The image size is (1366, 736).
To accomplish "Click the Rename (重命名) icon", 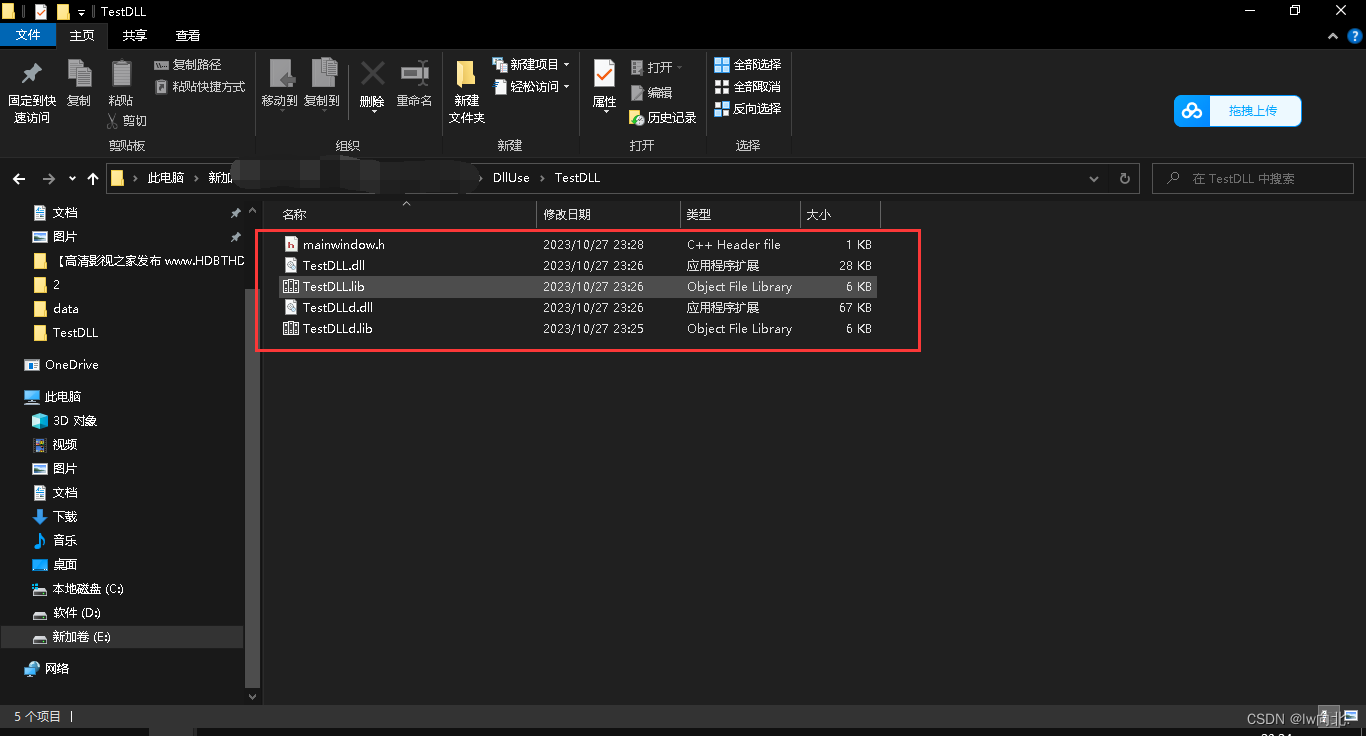I will (415, 74).
